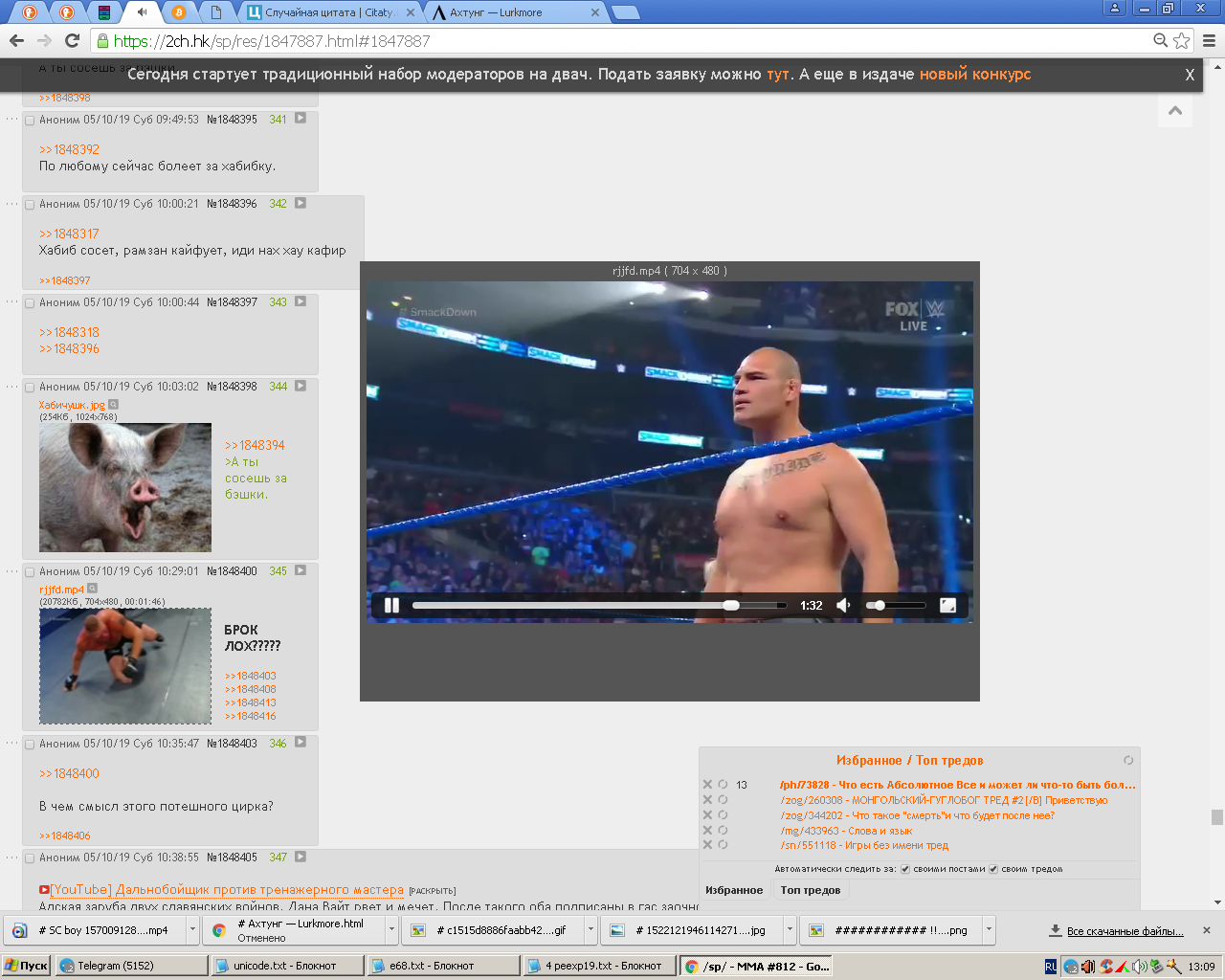
Task: Remove /mg/433963 thread from favorites
Action: coord(708,831)
